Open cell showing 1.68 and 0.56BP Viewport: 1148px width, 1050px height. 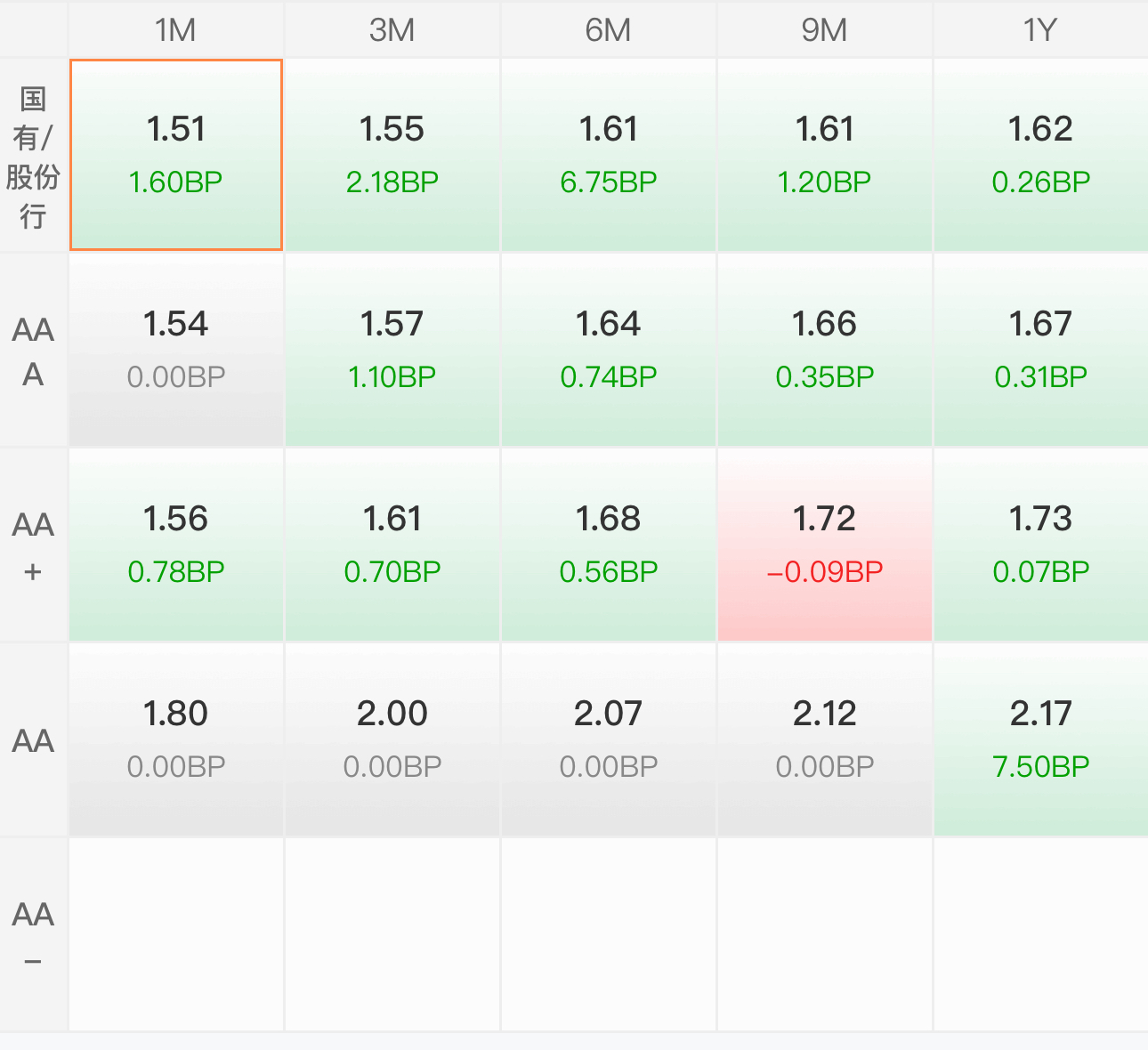point(609,545)
